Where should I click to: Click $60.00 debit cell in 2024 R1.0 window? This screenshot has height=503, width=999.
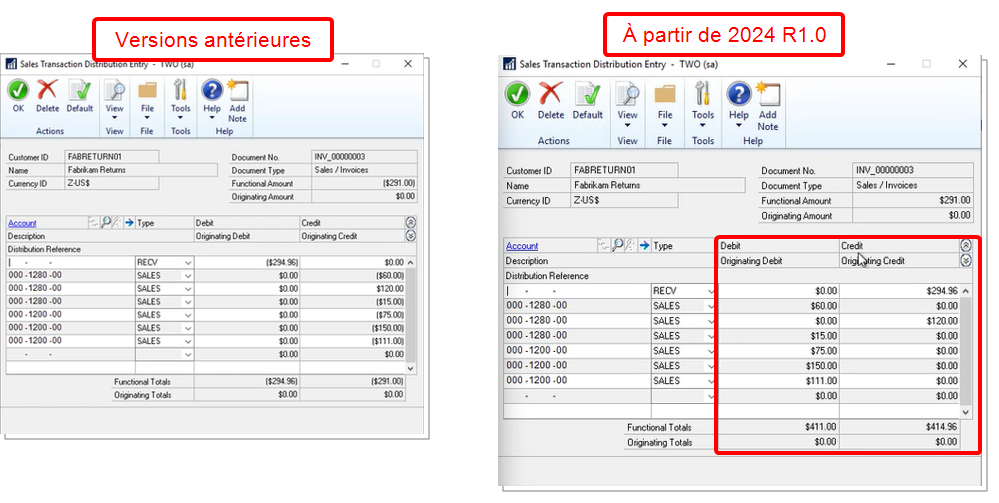click(x=779, y=306)
